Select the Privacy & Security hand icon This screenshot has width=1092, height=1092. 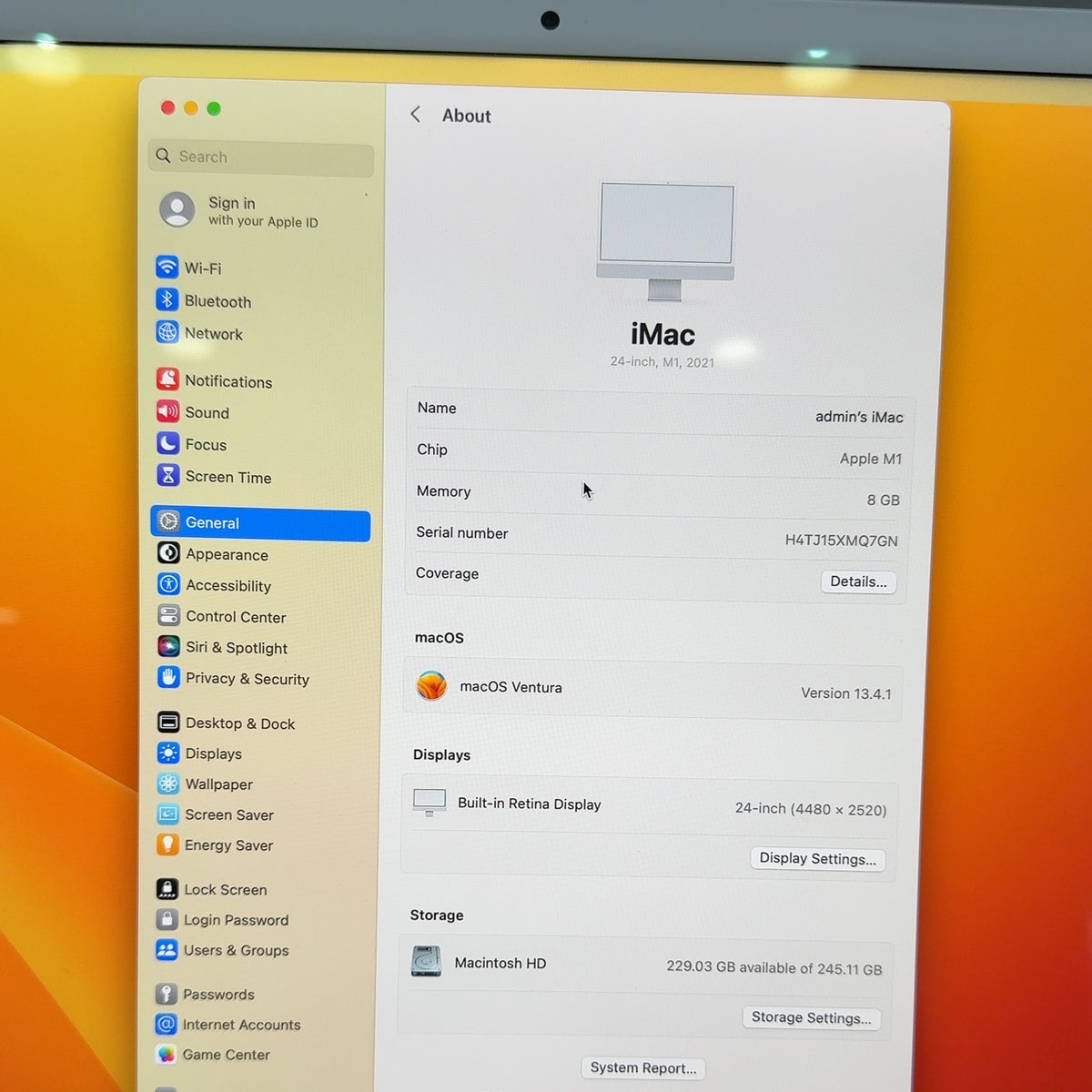[x=168, y=677]
